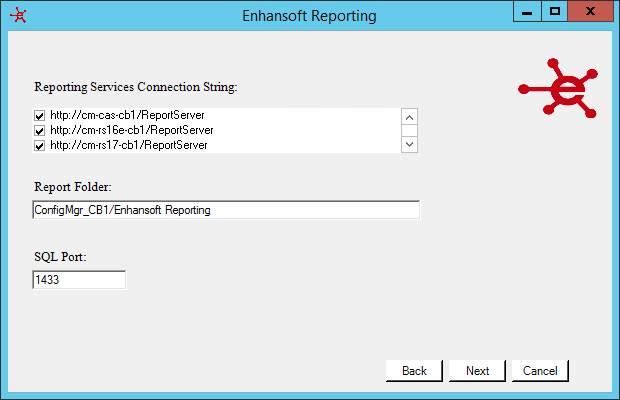Click the Next button
Viewport: 620px width, 400px height.
[x=477, y=371]
